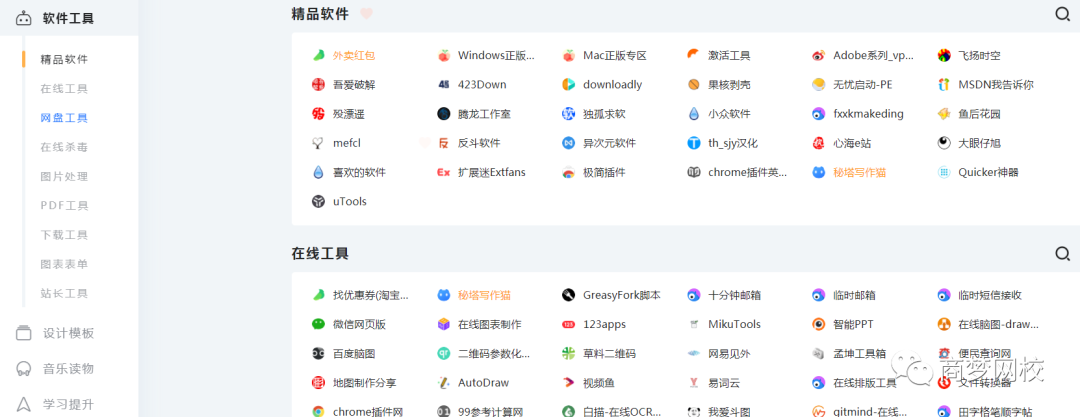Open the MikuTools link

click(x=734, y=324)
